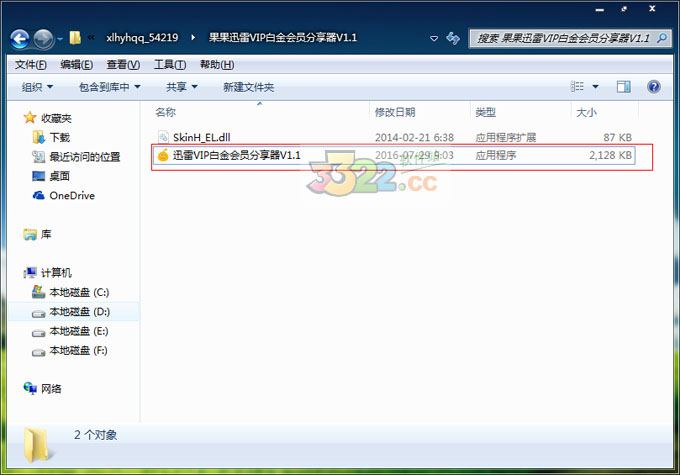Click the change view icon
Viewport: 680px width, 475px height.
[x=577, y=87]
